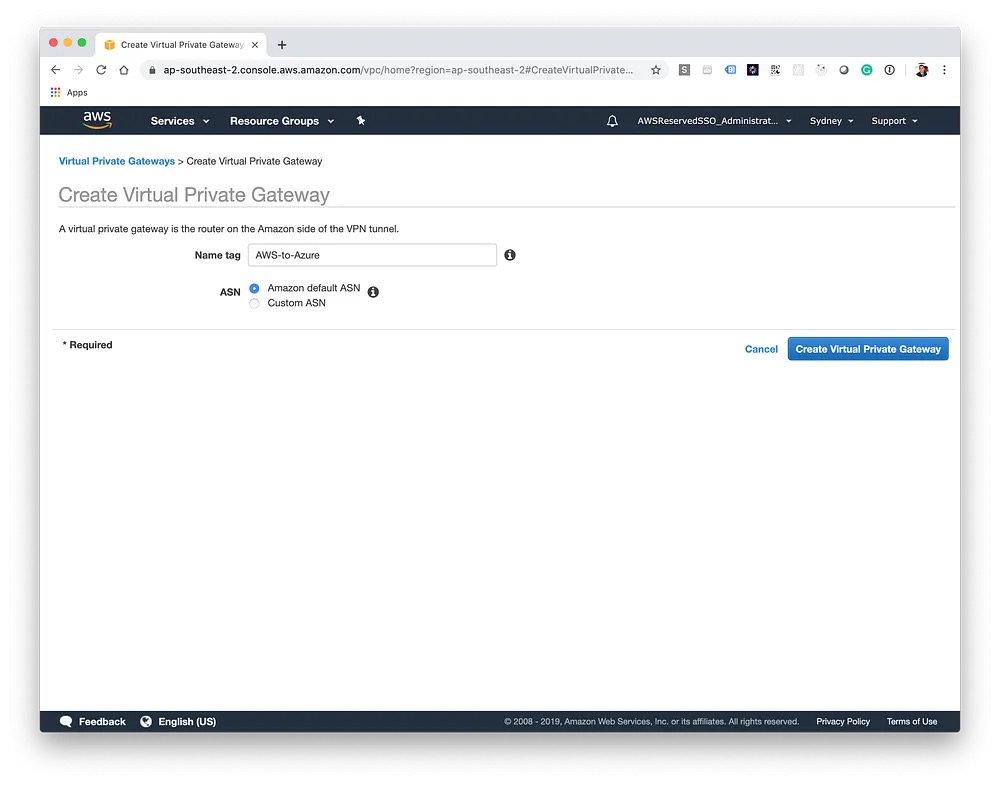Viewport: 1000px width, 785px height.
Task: Select Custom ASN radio button
Action: click(254, 304)
